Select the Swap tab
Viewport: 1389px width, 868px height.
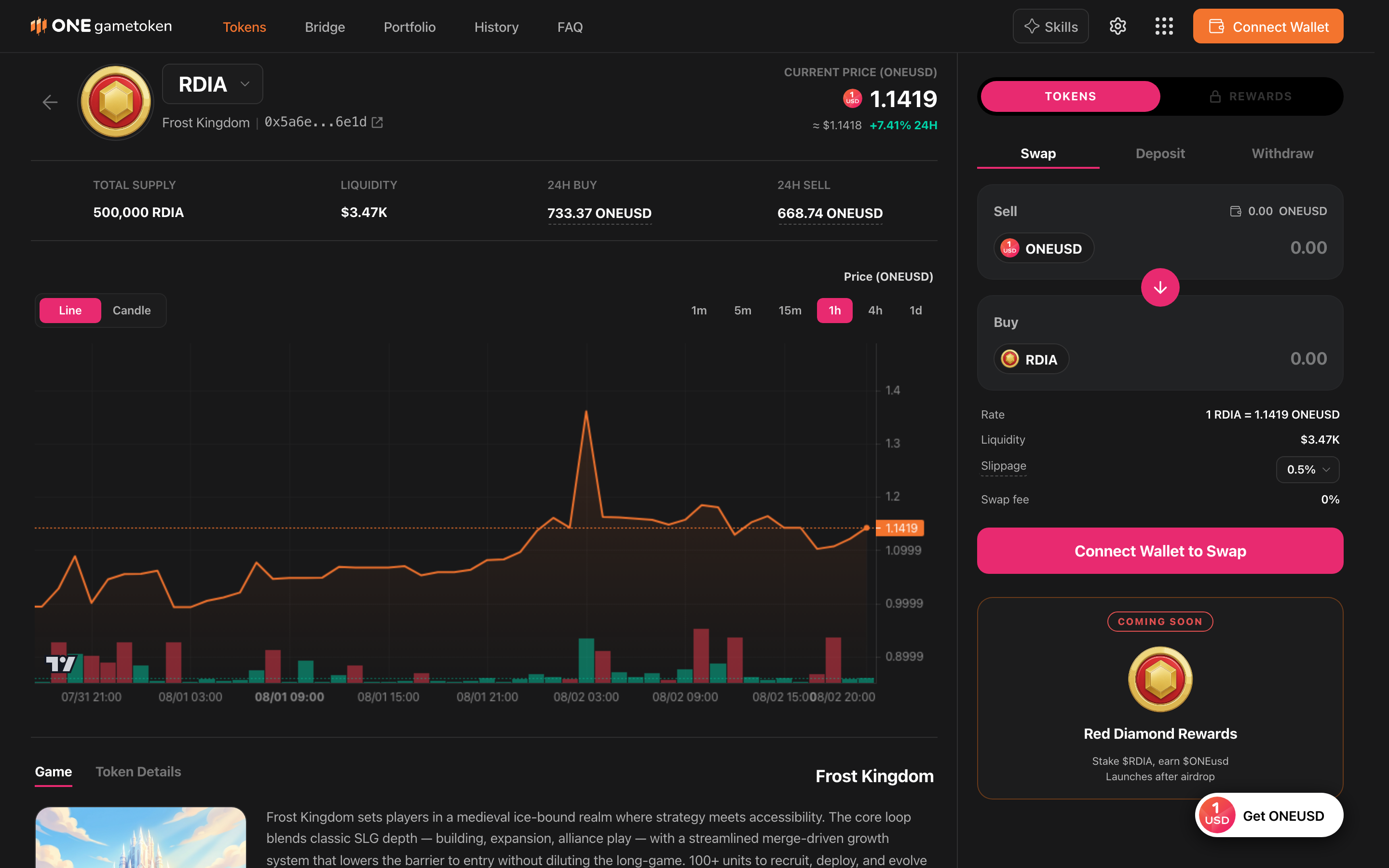pyautogui.click(x=1038, y=154)
